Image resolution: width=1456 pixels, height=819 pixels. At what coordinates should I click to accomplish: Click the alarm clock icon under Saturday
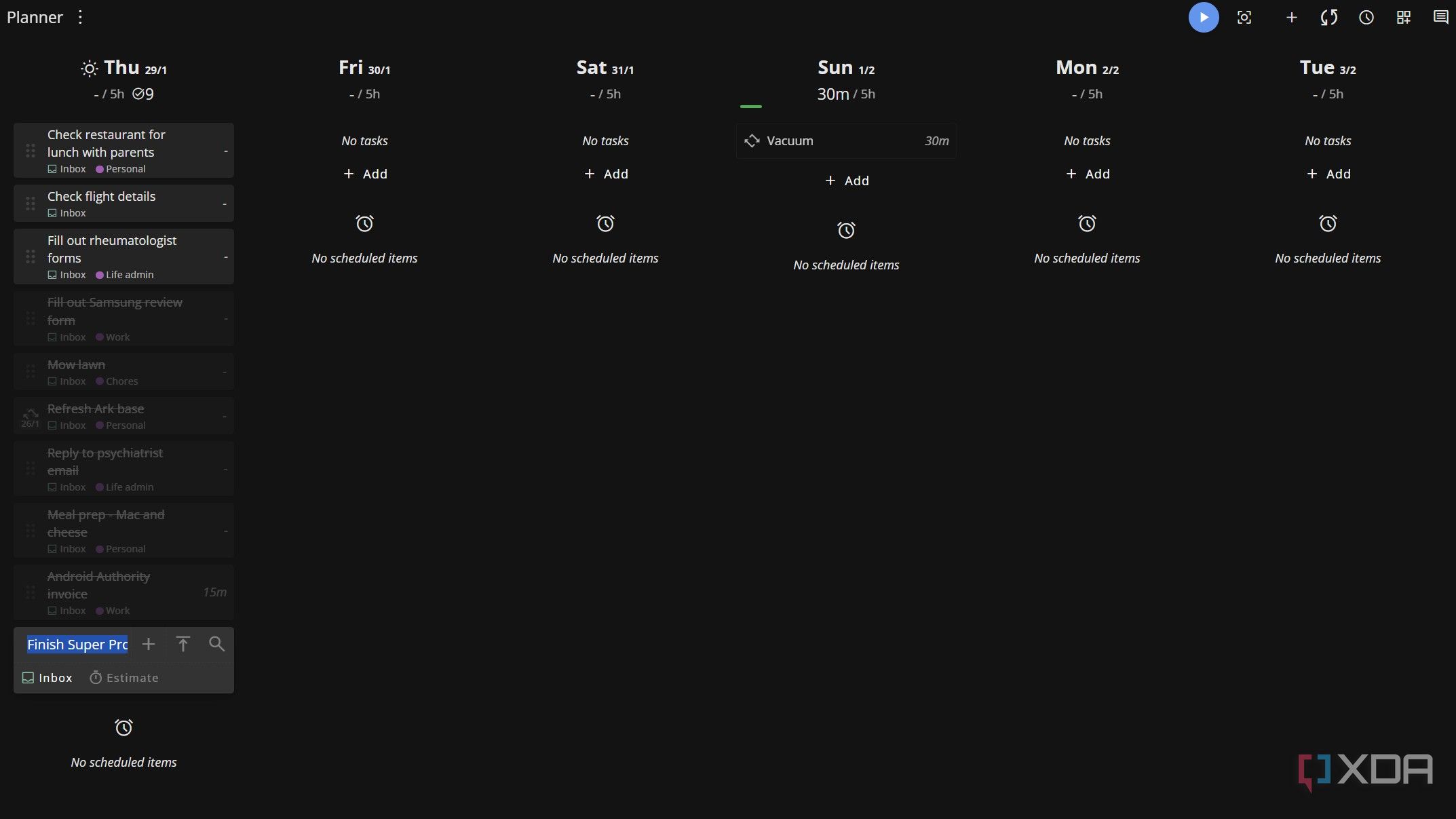605,223
